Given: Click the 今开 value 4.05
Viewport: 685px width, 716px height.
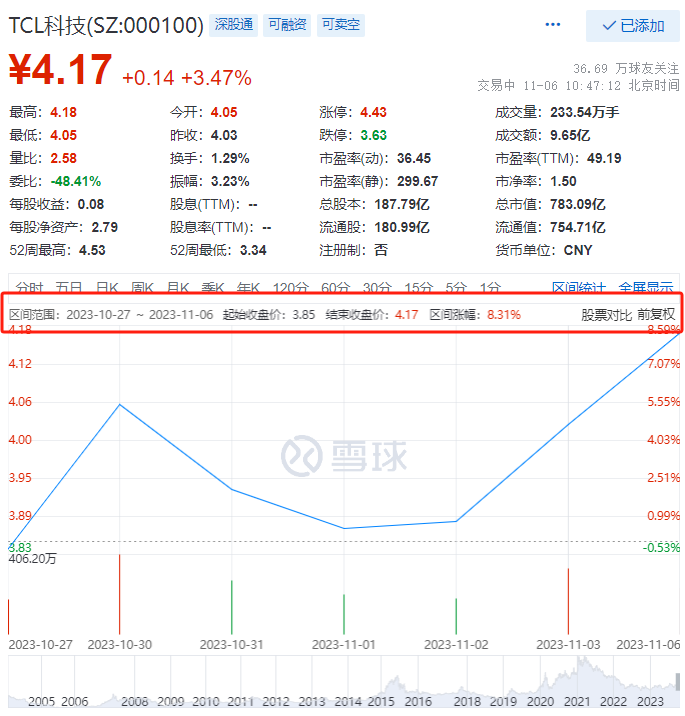Looking at the screenshot, I should [224, 112].
